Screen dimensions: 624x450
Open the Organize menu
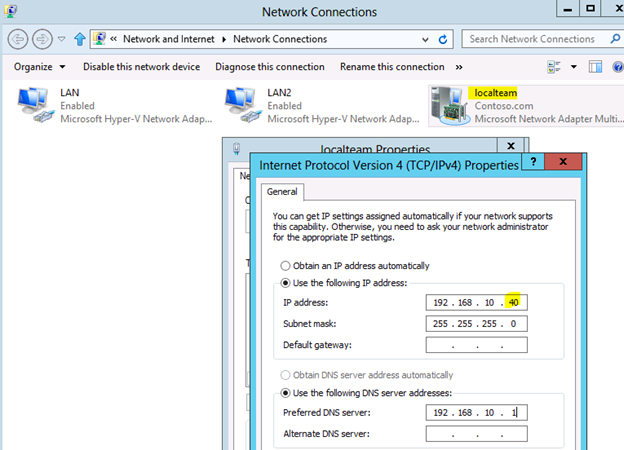(39, 67)
